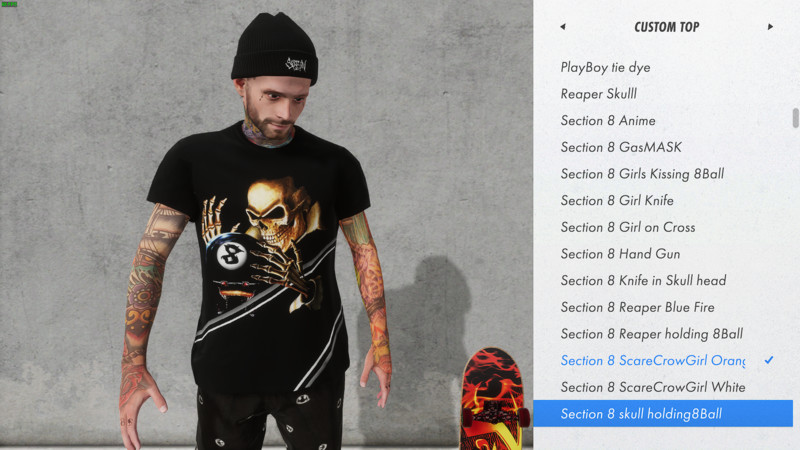Select Section 8 Hand Gun top
The image size is (800, 450).
[x=620, y=254]
